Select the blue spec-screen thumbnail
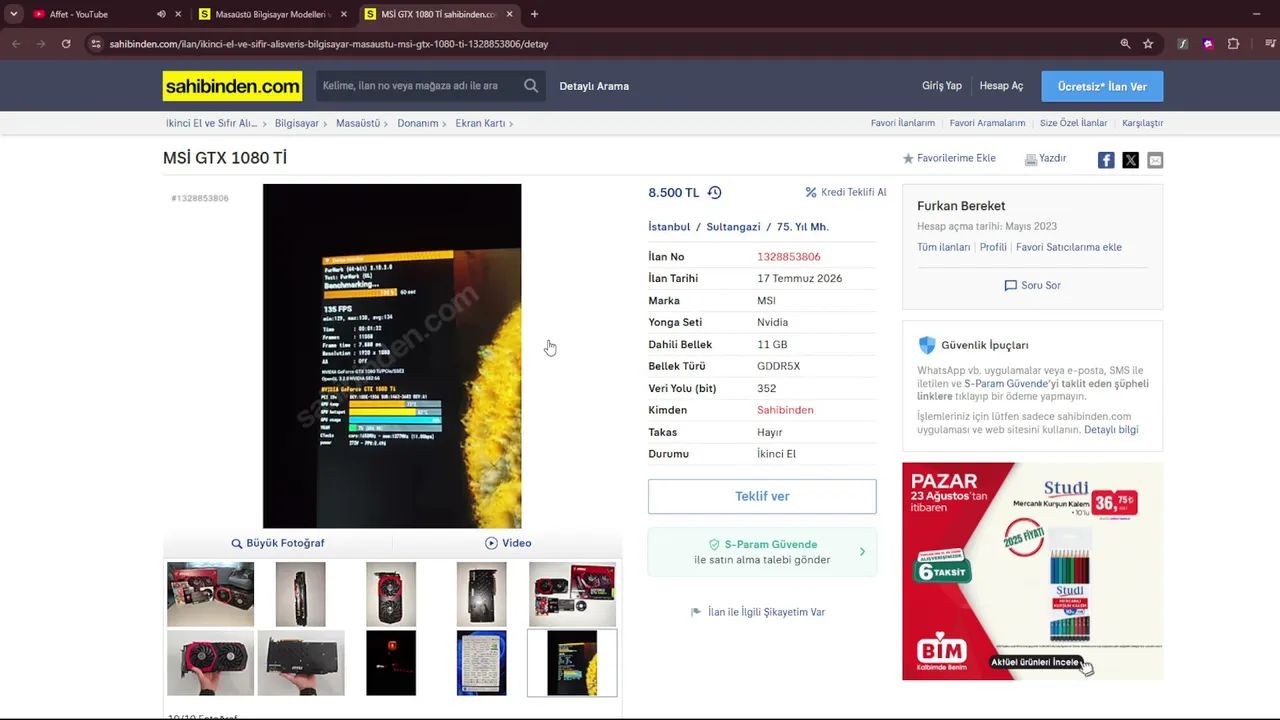1280x720 pixels. tap(481, 663)
